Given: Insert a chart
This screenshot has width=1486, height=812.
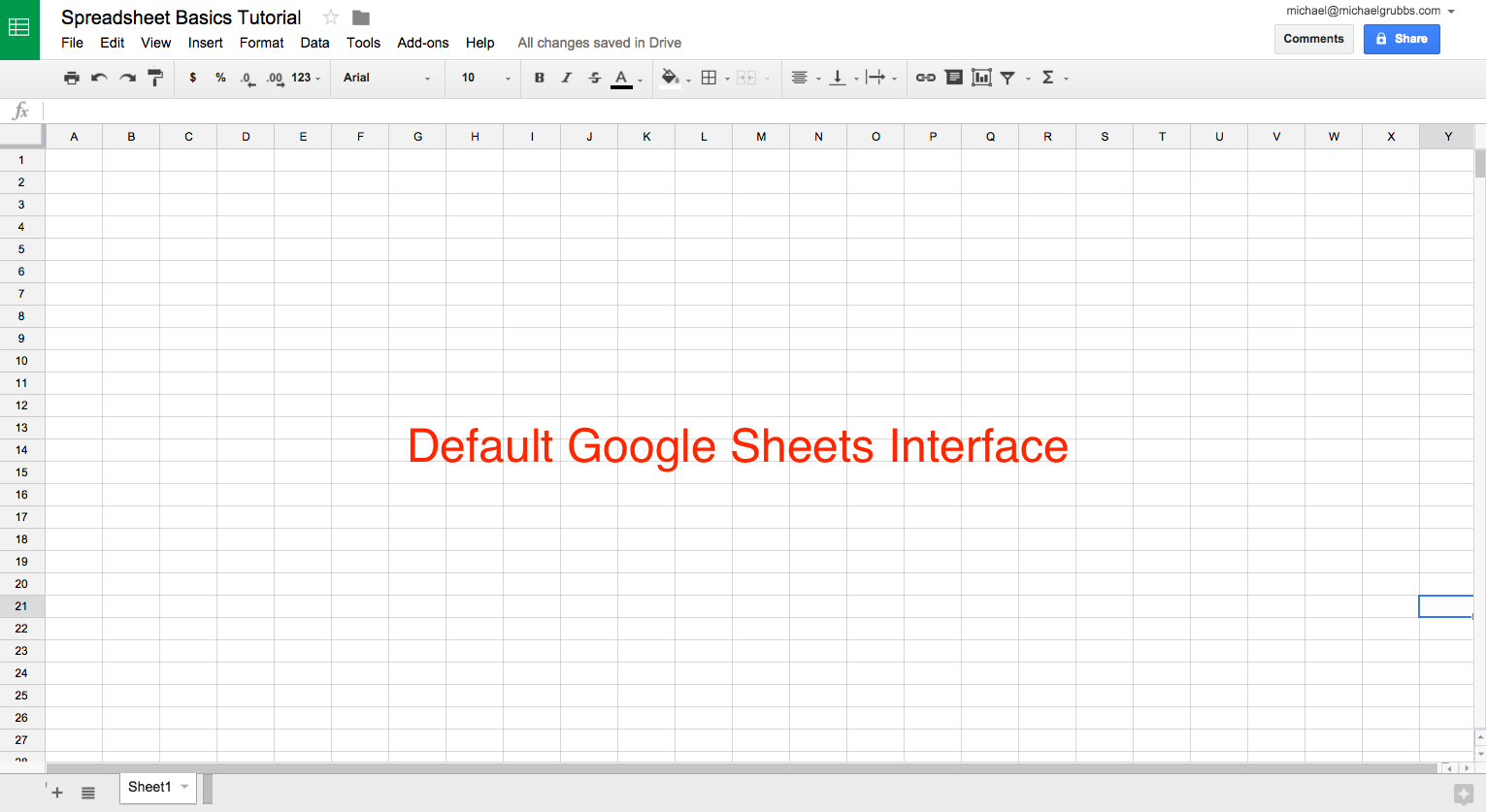Looking at the screenshot, I should [x=981, y=78].
